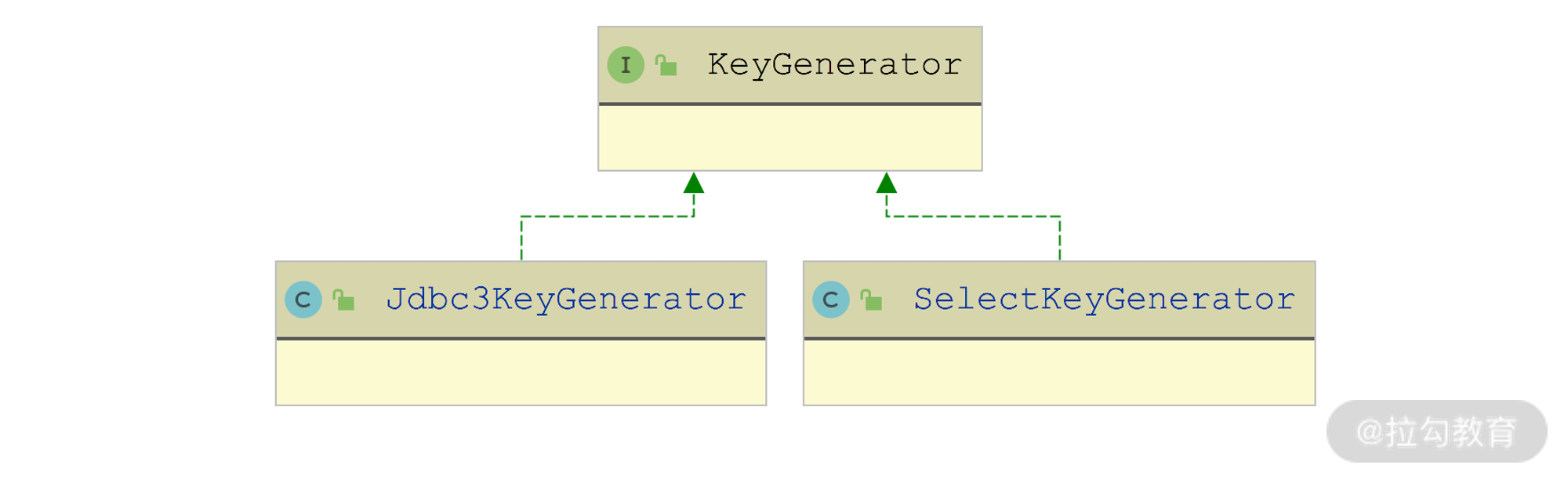Click the green lock icon beside KeyGenerator
The image size is (1568, 483).
tap(666, 66)
